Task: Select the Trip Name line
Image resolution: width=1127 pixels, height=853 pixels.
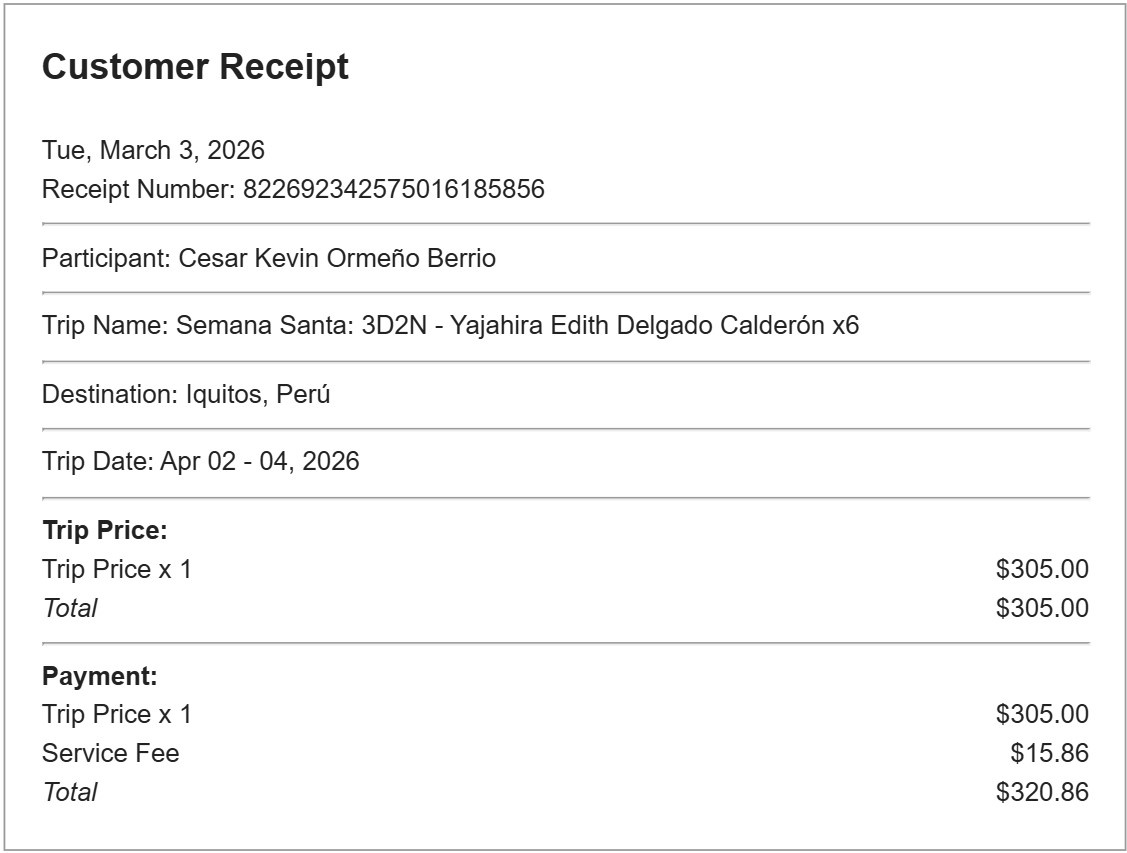Action: point(450,326)
